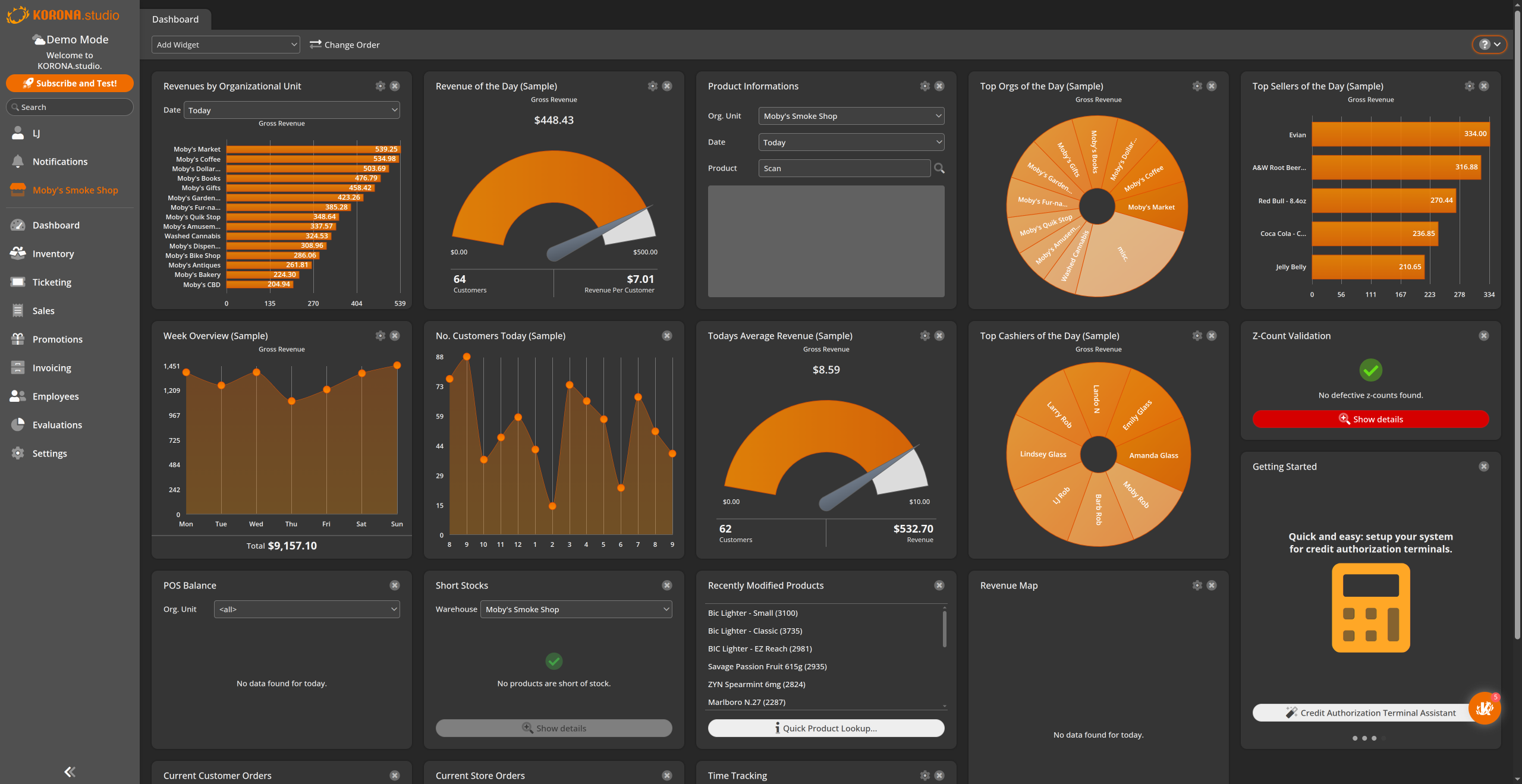Open the Add Widget dropdown
The image size is (1522, 784).
pyautogui.click(x=226, y=45)
